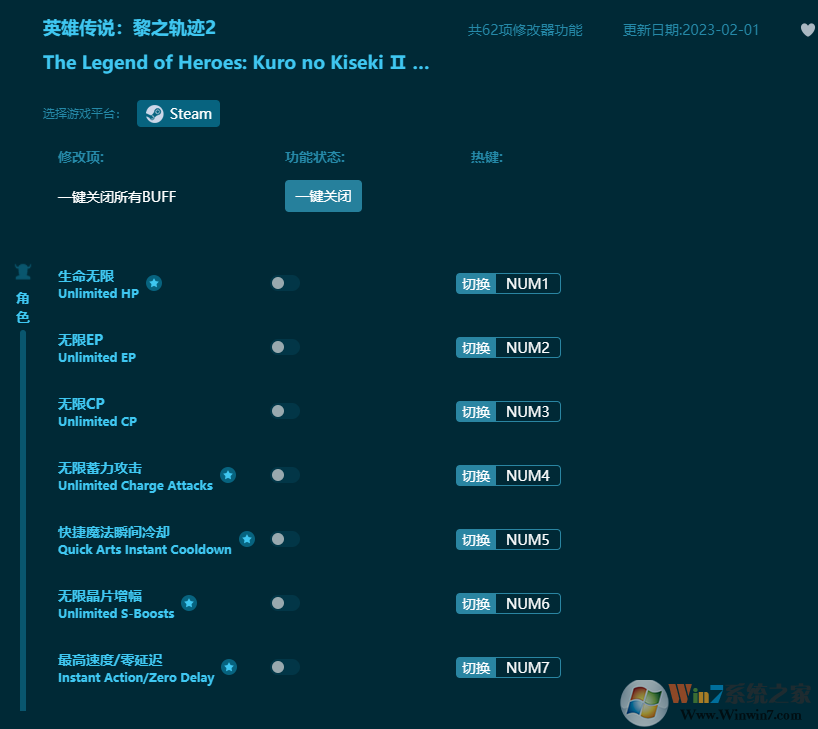Viewport: 818px width, 729px height.
Task: Click the NUM2 hotkey field
Action: 528,348
